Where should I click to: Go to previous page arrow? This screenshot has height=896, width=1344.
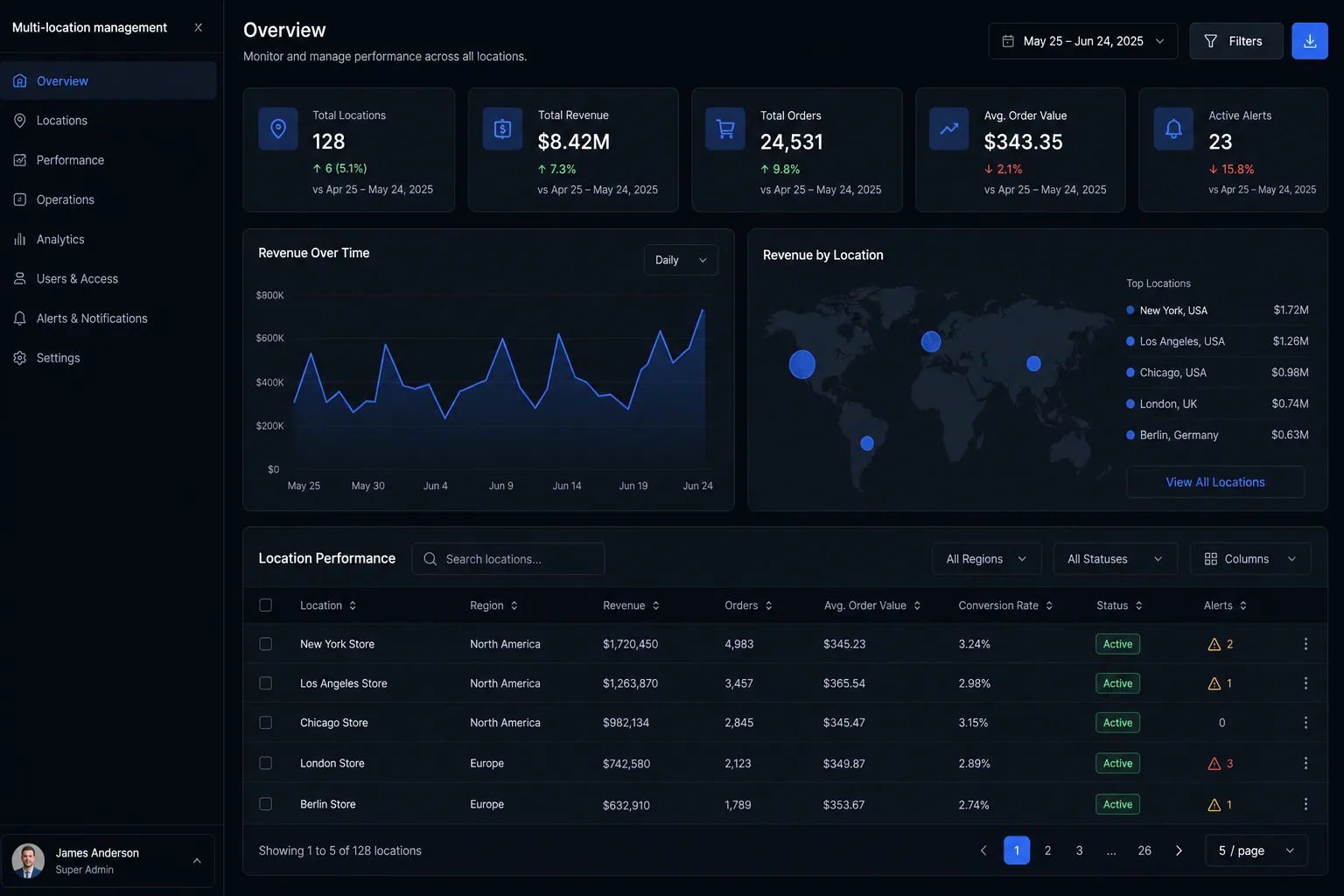point(983,850)
